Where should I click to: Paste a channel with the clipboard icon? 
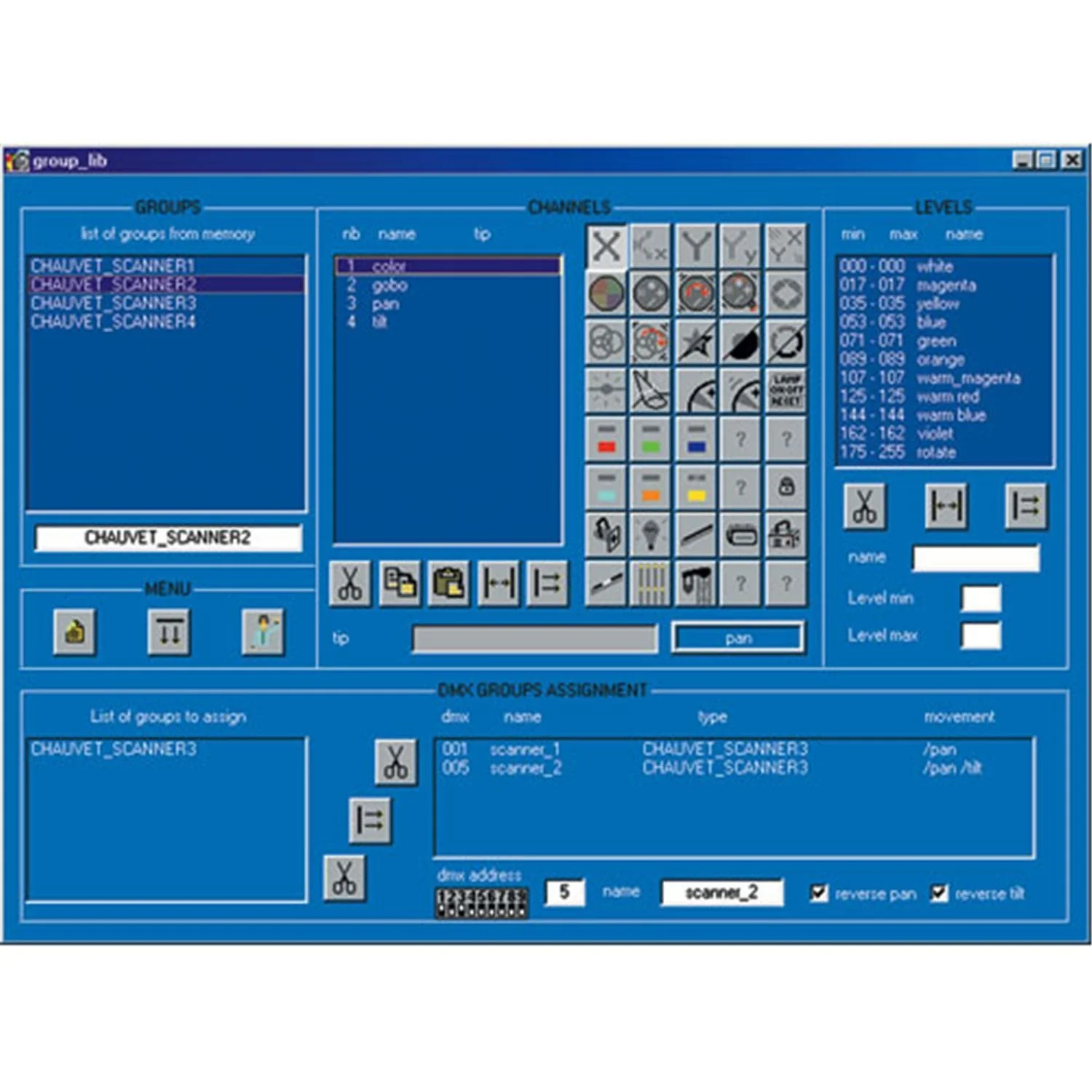[x=448, y=583]
